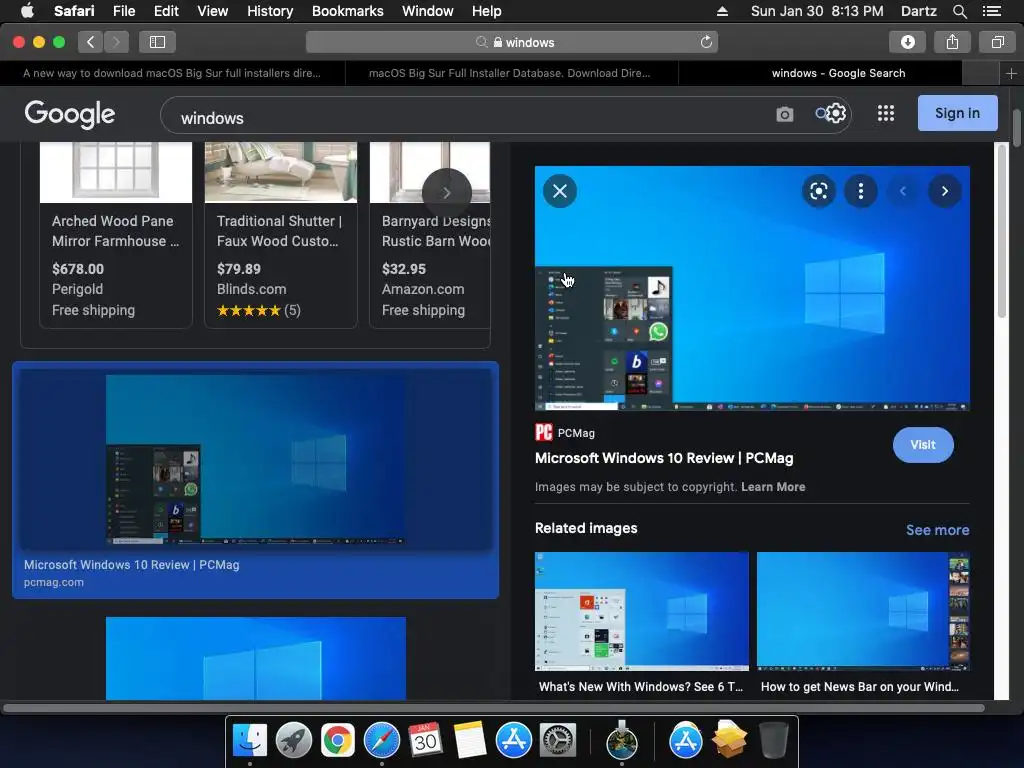Open the File menu
This screenshot has height=768, width=1024.
coord(123,11)
